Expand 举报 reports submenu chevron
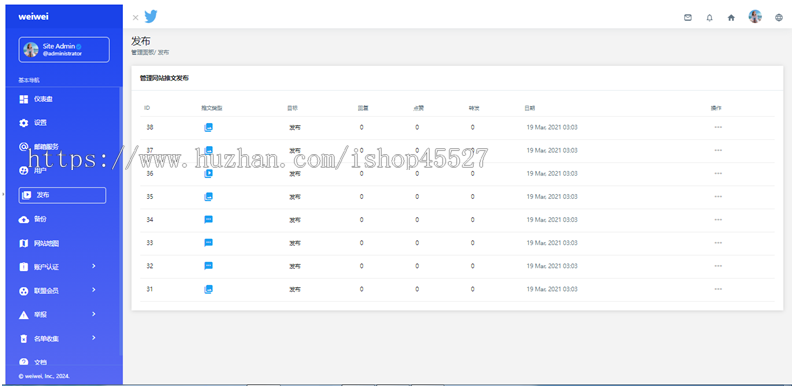Viewport: 794px width, 388px height. (94, 314)
